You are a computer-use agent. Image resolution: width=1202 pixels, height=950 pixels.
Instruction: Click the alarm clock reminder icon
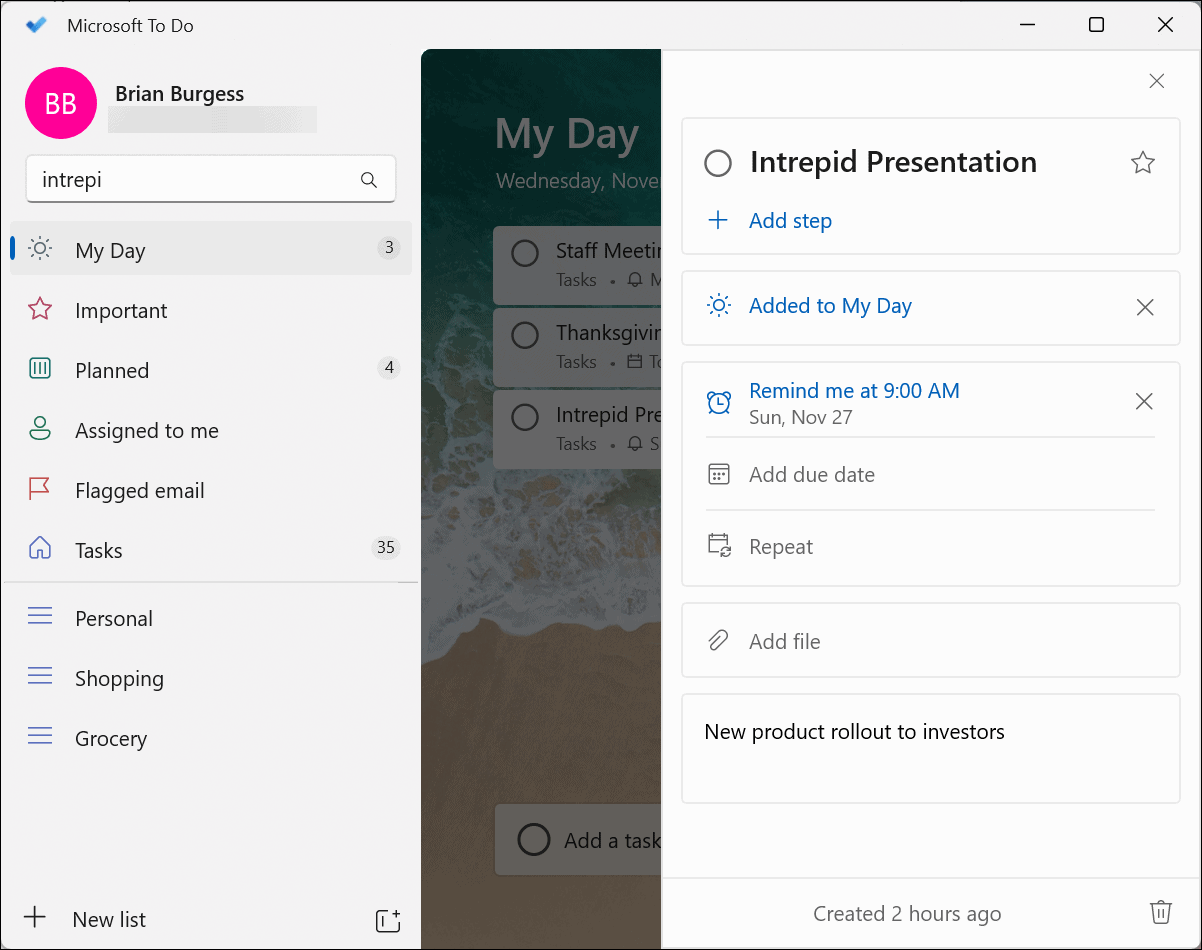coord(718,402)
